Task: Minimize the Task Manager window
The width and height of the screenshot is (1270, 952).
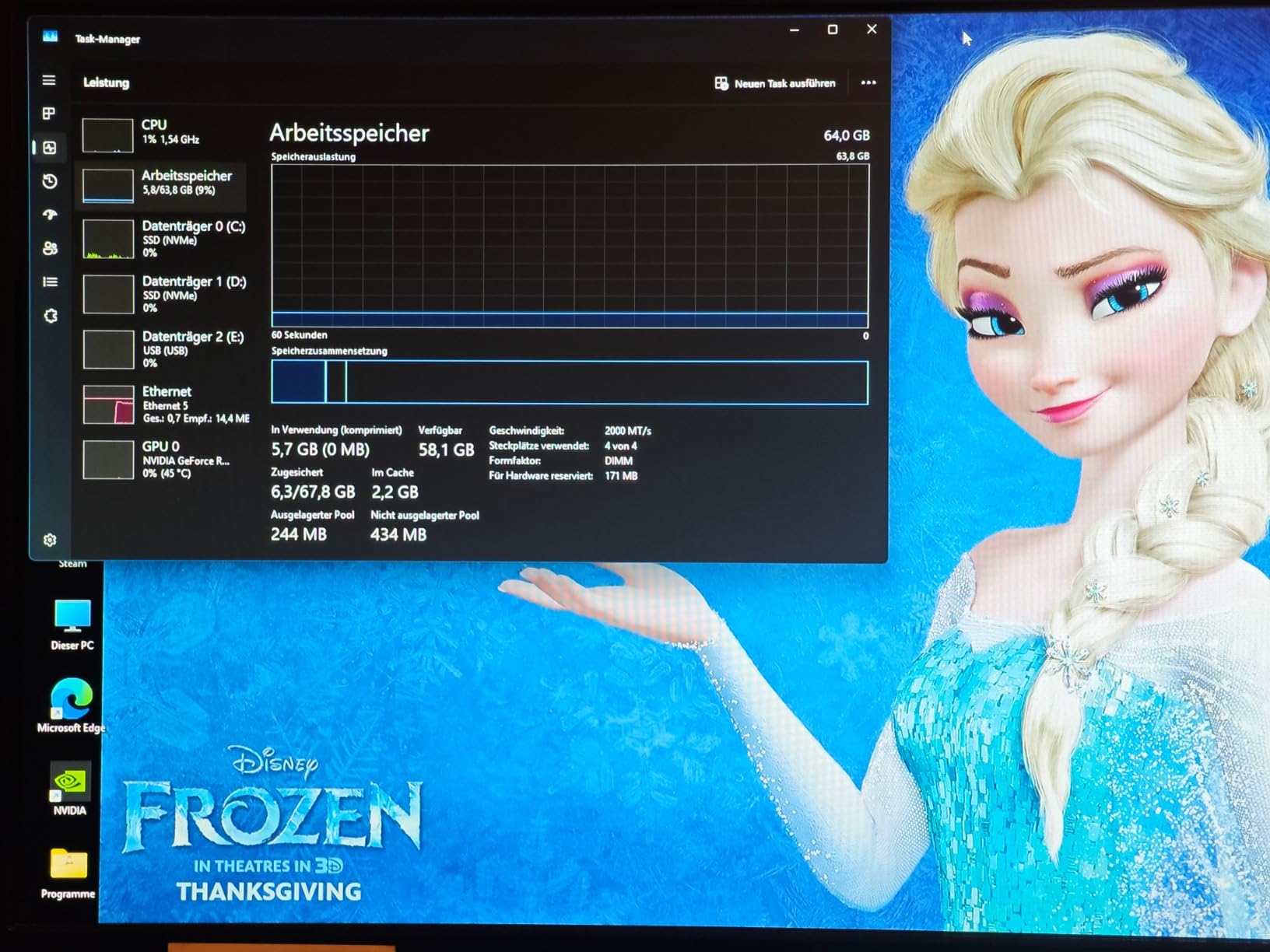Action: coord(795,30)
